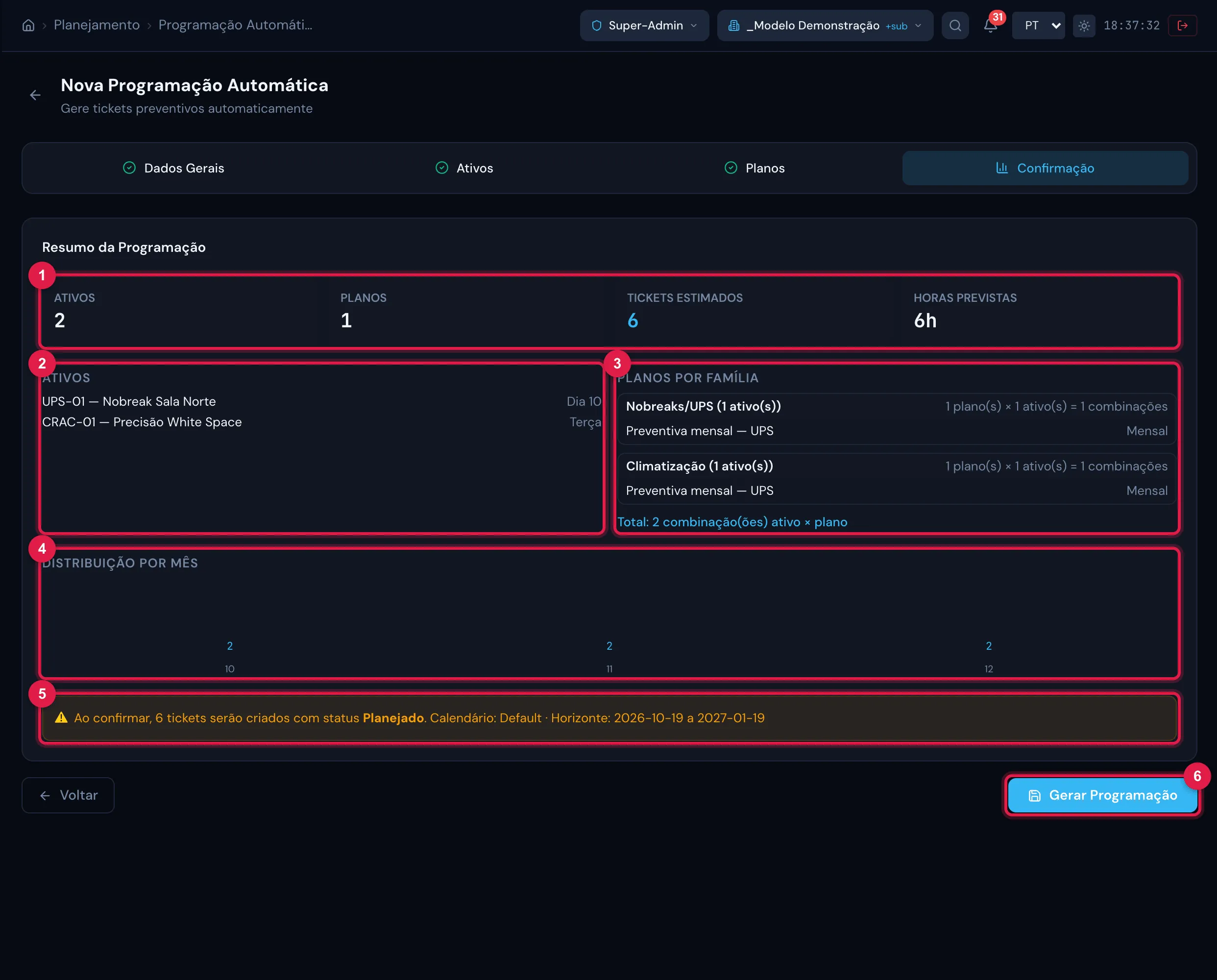The image size is (1217, 980).
Task: Open the Super-Admin role dropdown
Action: [644, 25]
